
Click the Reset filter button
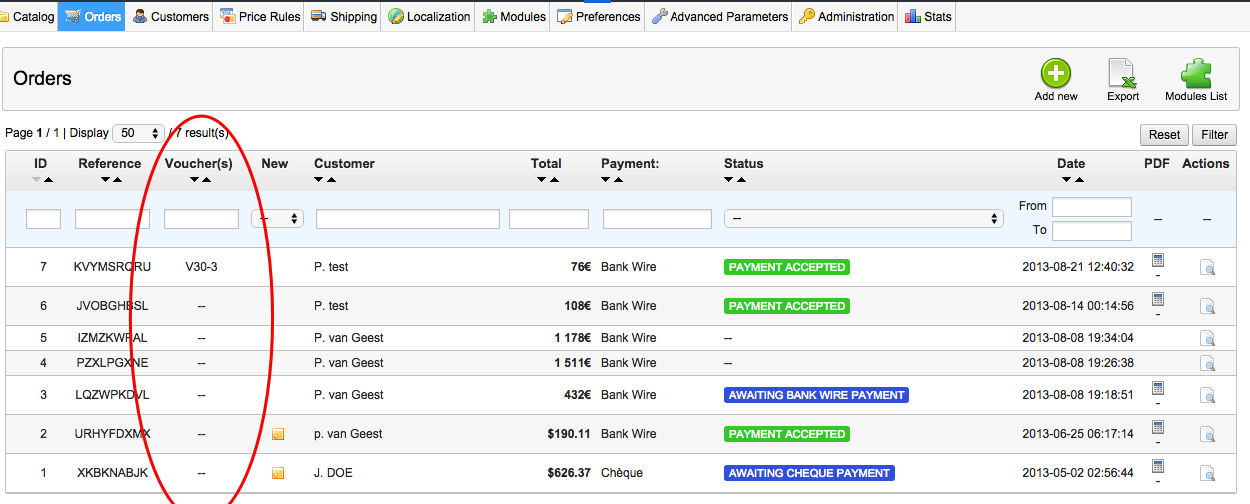click(1164, 135)
